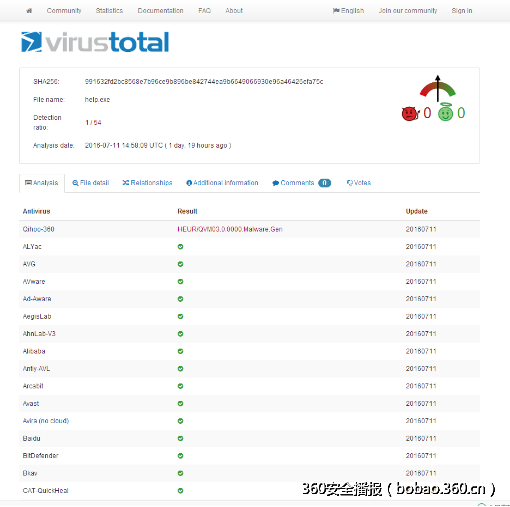Click the community score gauge
This screenshot has height=507, width=510.
click(438, 88)
